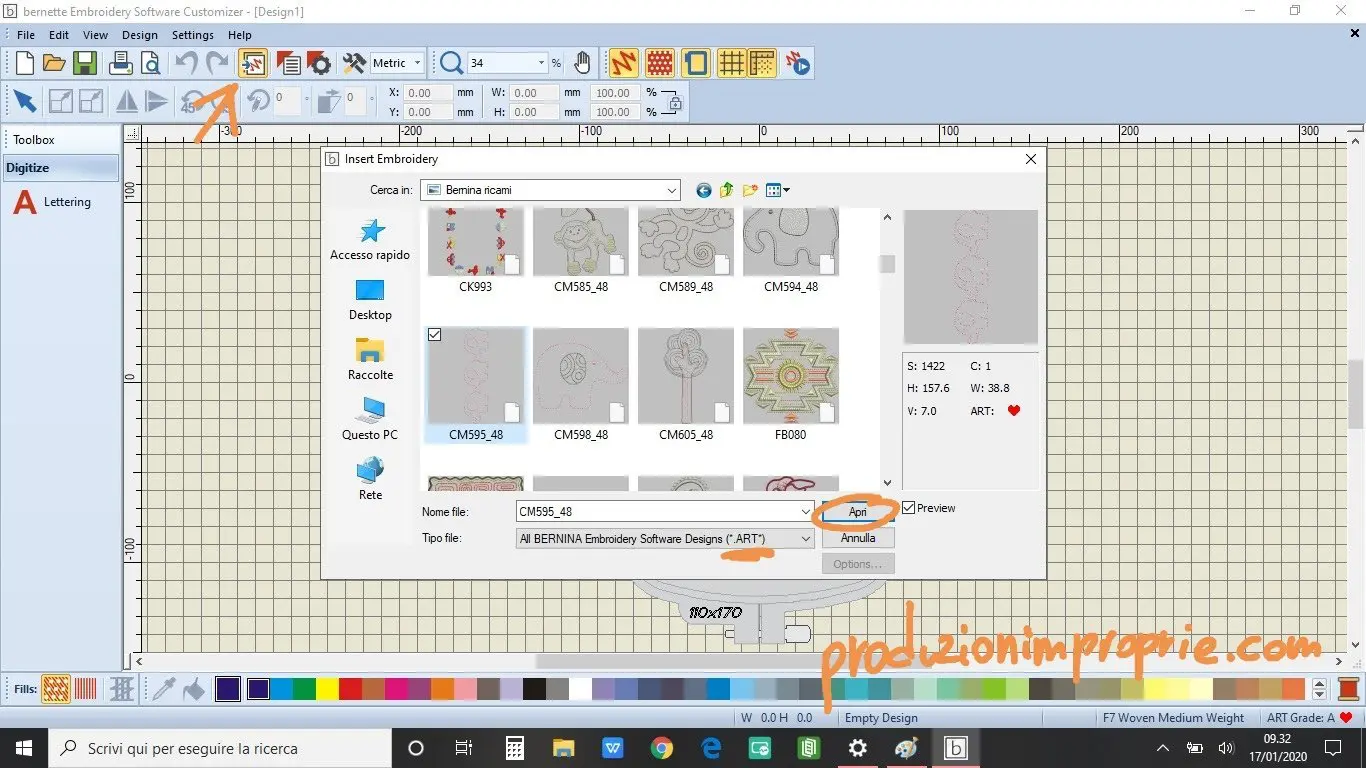1366x768 pixels.
Task: Click the Width value field
Action: tap(535, 93)
